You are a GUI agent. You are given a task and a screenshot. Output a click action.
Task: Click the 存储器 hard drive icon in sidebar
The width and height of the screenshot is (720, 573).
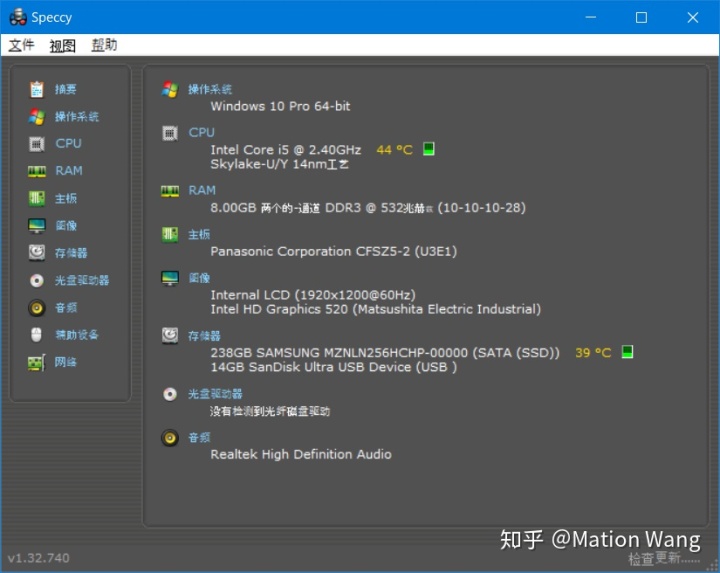tap(37, 253)
